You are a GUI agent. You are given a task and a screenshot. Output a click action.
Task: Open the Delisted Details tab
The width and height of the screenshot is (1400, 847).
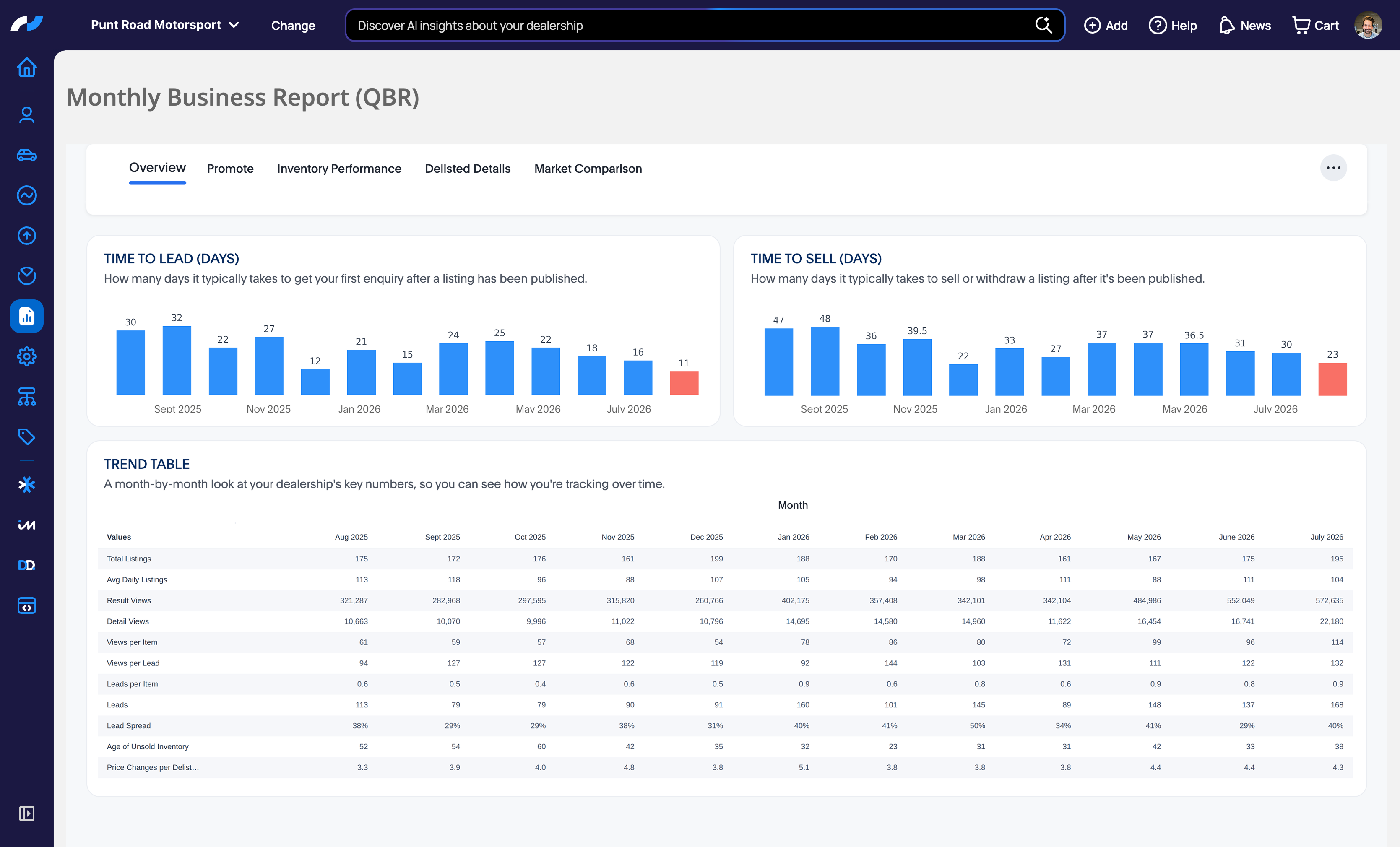click(468, 169)
